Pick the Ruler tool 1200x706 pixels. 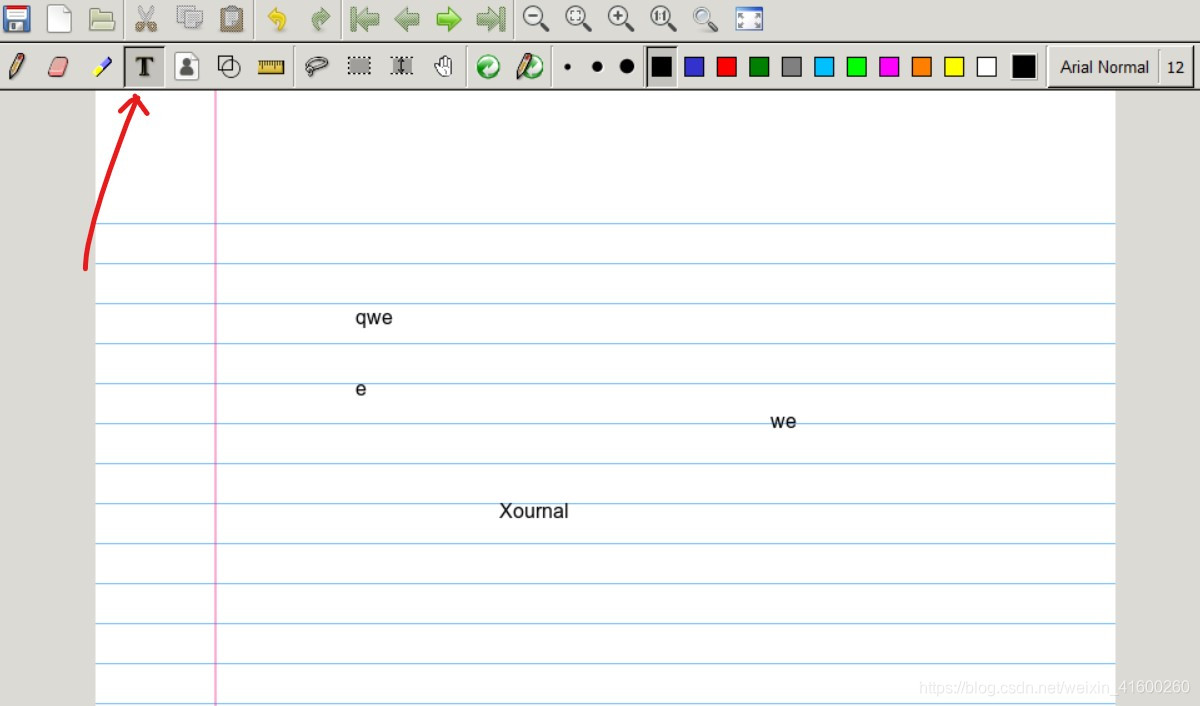pos(271,67)
